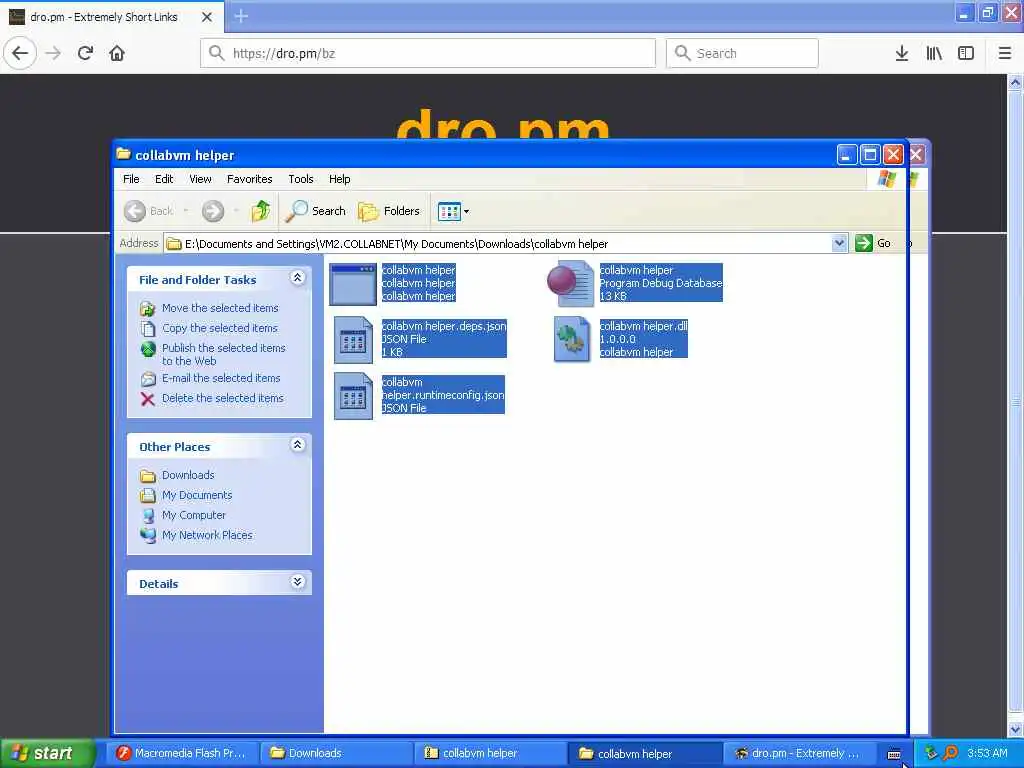
Task: Open My Computer in Other Places
Action: [193, 515]
